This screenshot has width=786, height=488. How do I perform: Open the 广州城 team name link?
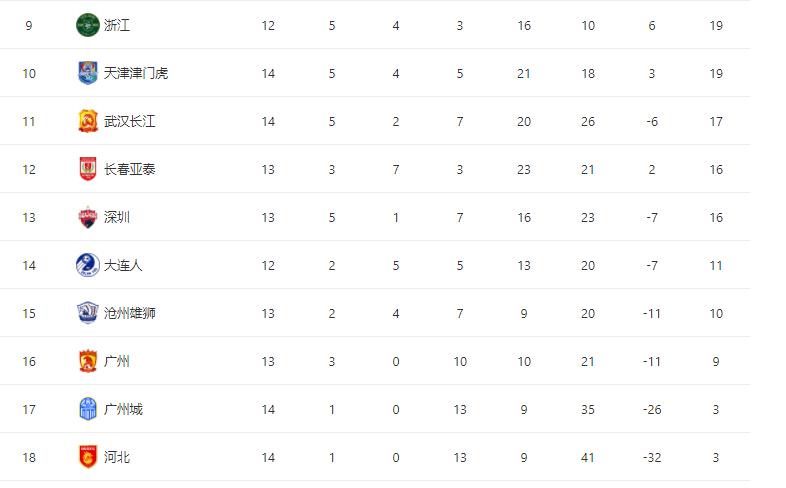click(123, 409)
